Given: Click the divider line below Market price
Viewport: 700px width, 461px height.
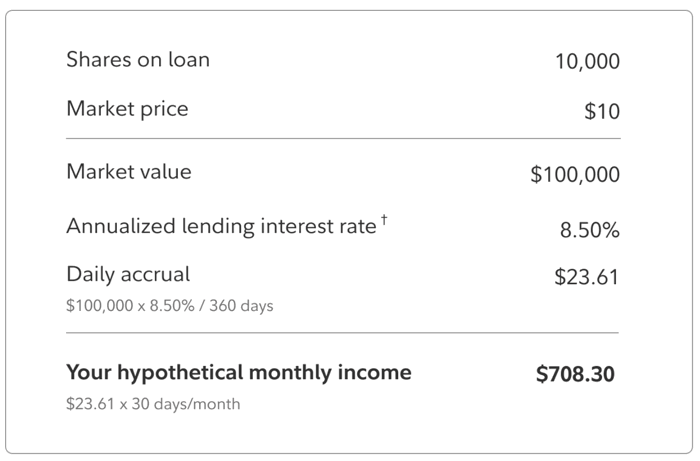Looking at the screenshot, I should 343,138.
